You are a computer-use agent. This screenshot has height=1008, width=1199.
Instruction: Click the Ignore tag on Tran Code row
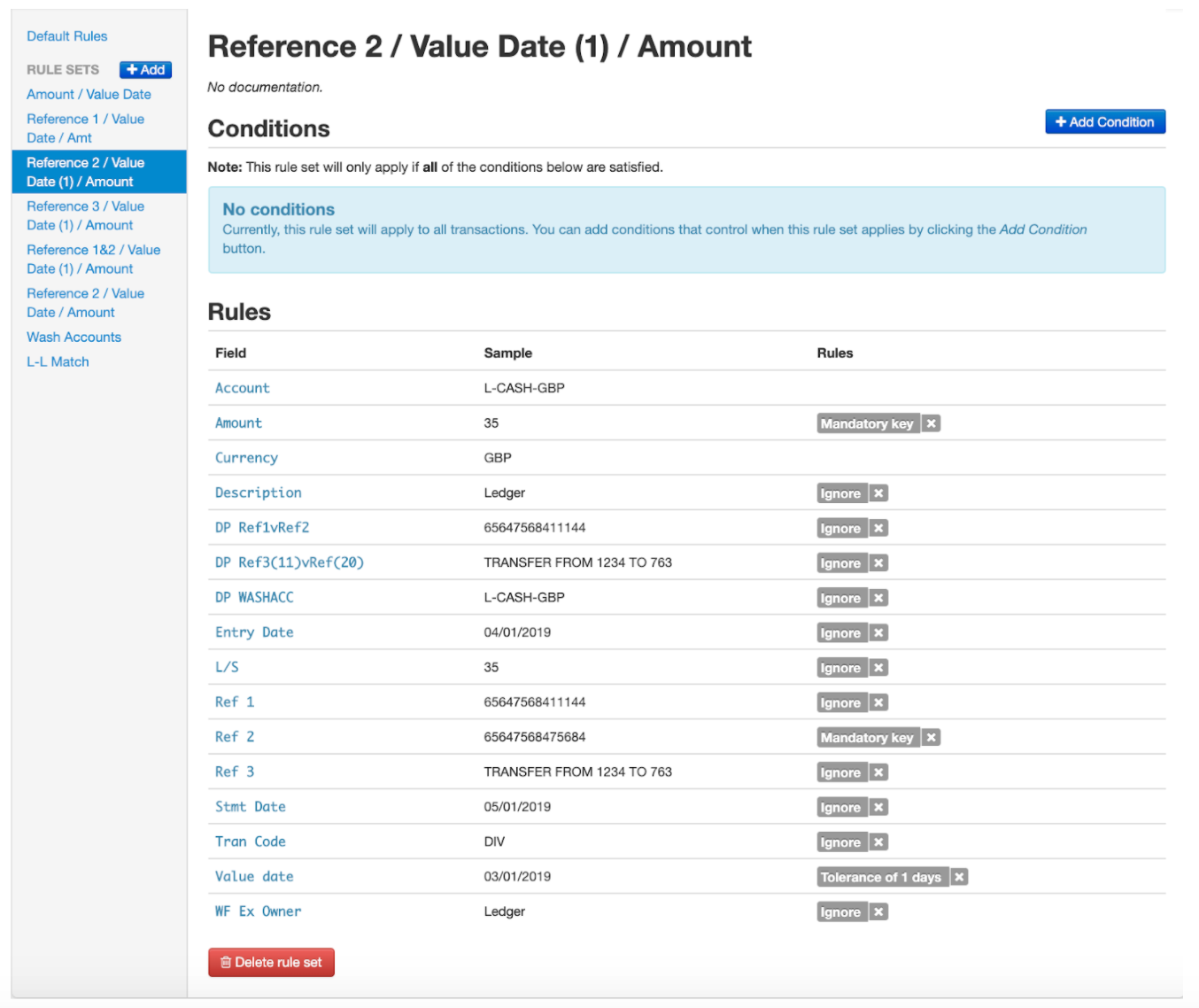pyautogui.click(x=841, y=842)
